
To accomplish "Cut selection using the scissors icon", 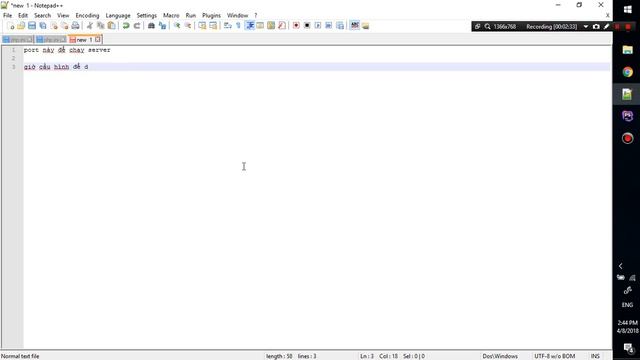I will click(90, 26).
